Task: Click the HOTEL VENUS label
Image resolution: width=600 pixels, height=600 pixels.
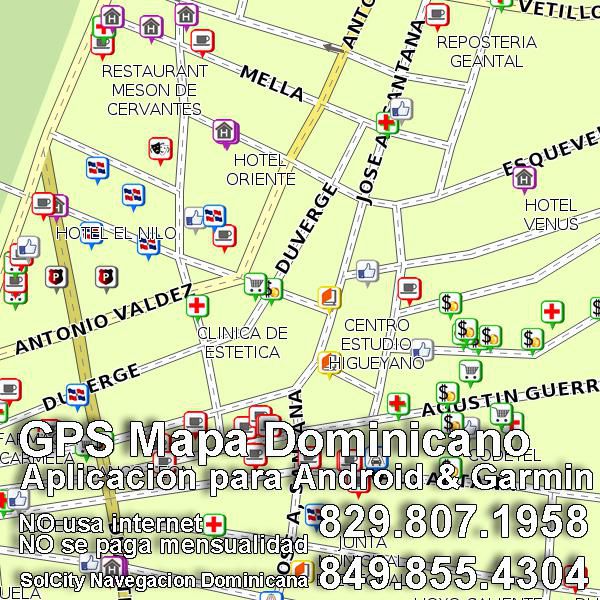Action: click(x=551, y=214)
